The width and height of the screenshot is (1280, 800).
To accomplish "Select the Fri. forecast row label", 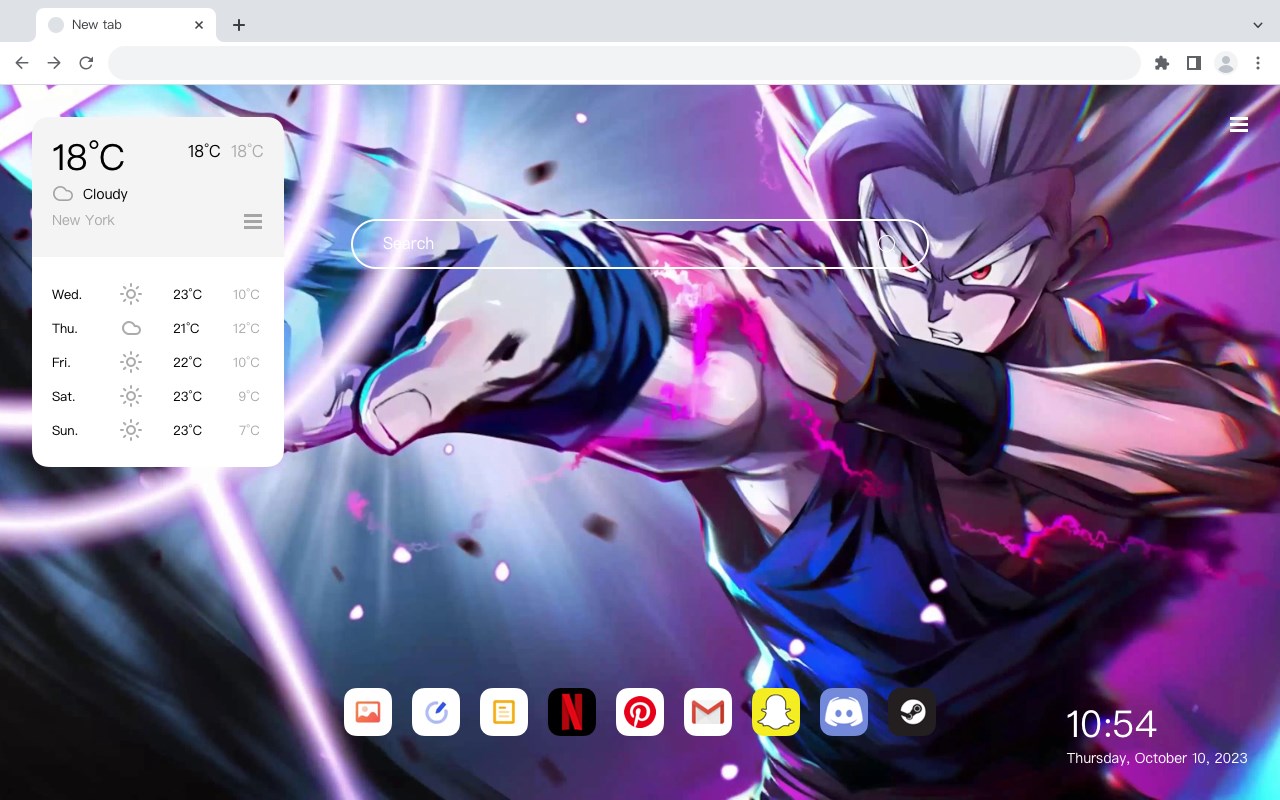I will (x=61, y=362).
